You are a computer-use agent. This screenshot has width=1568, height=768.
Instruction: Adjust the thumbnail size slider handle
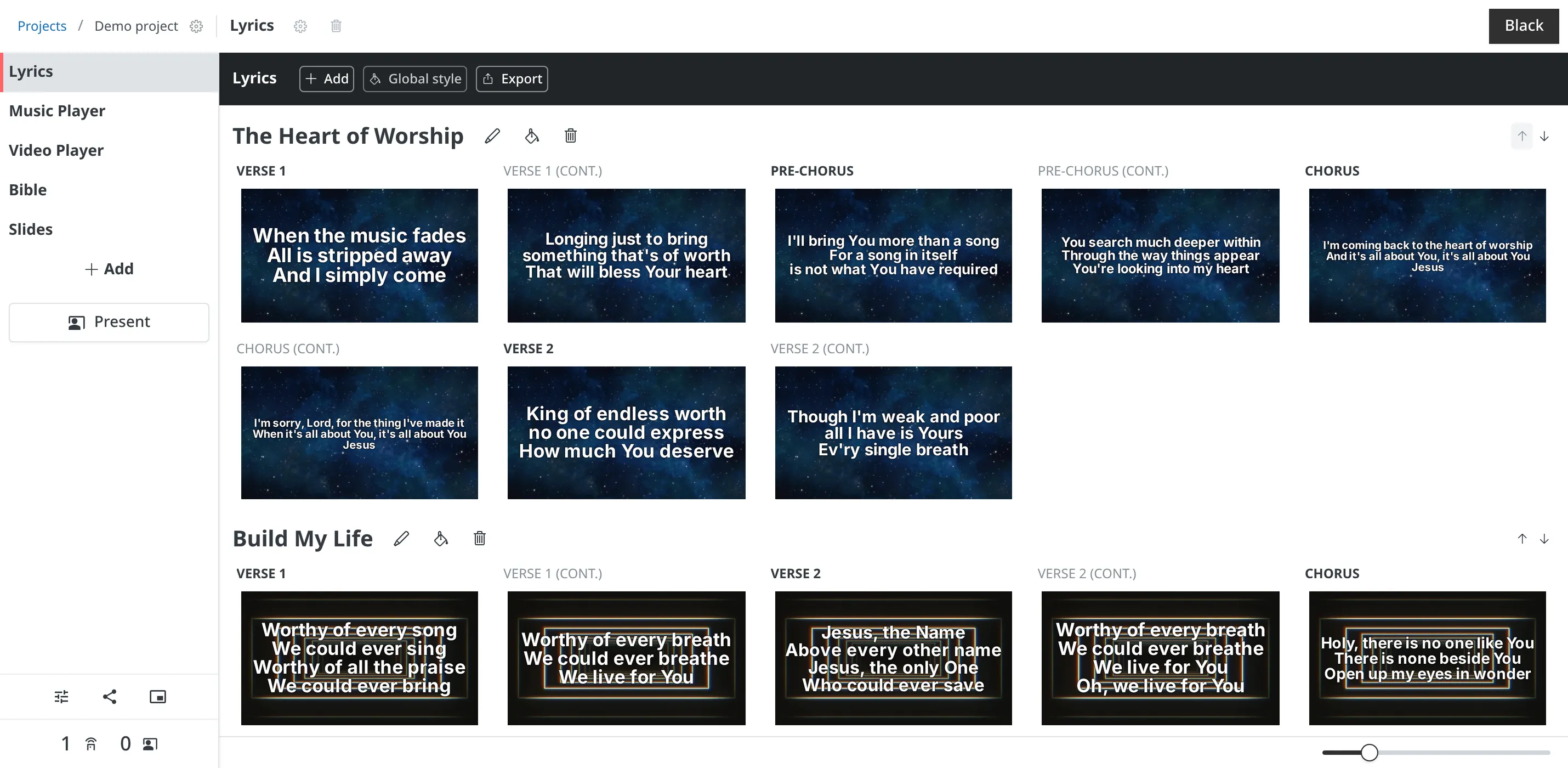tap(1370, 753)
